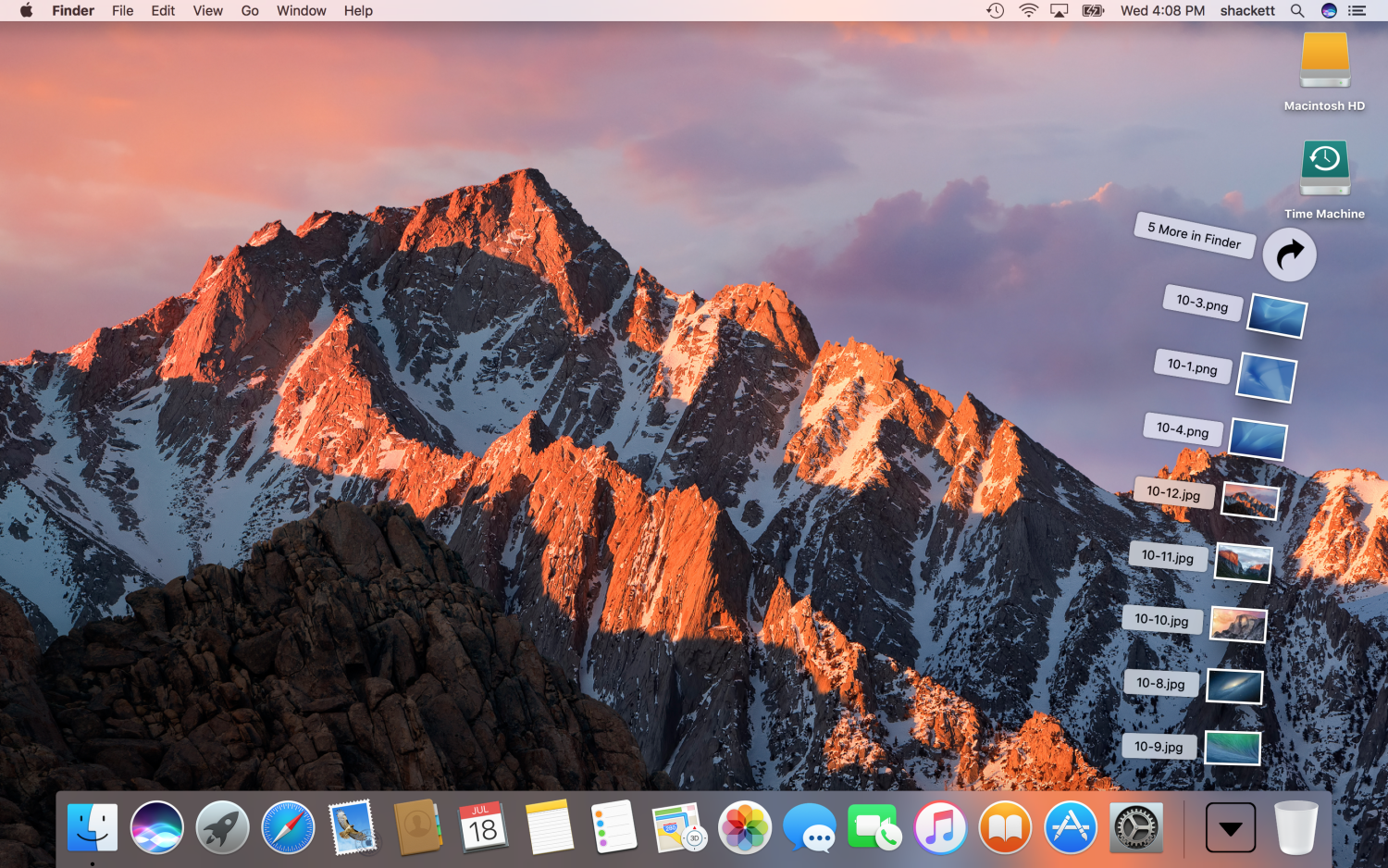
Task: Select the 10-3.png thumbnail in stack
Action: [1277, 315]
